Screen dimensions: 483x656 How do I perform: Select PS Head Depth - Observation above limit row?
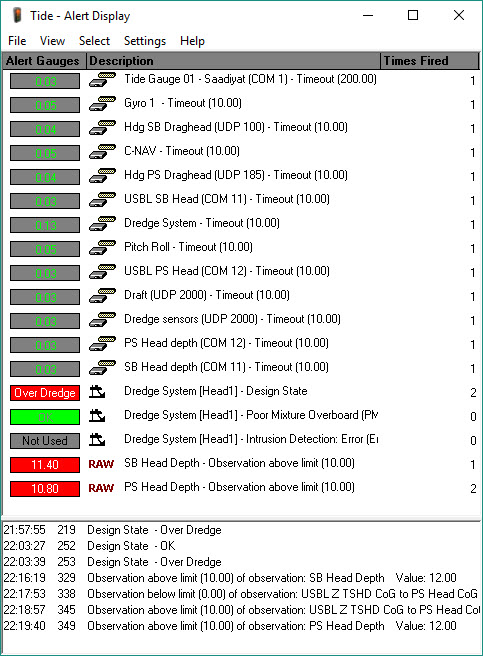point(239,487)
